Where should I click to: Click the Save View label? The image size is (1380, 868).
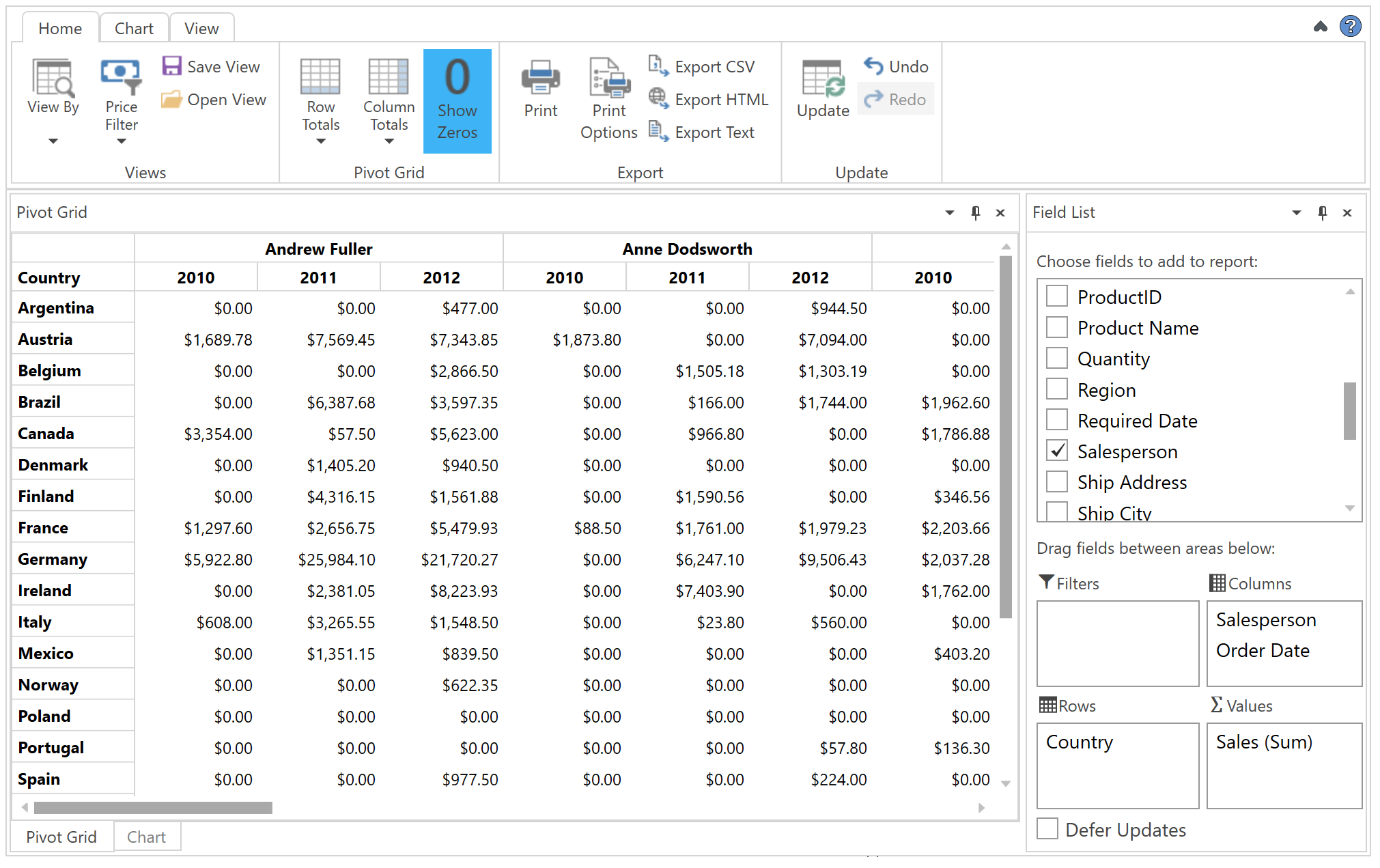(x=223, y=66)
